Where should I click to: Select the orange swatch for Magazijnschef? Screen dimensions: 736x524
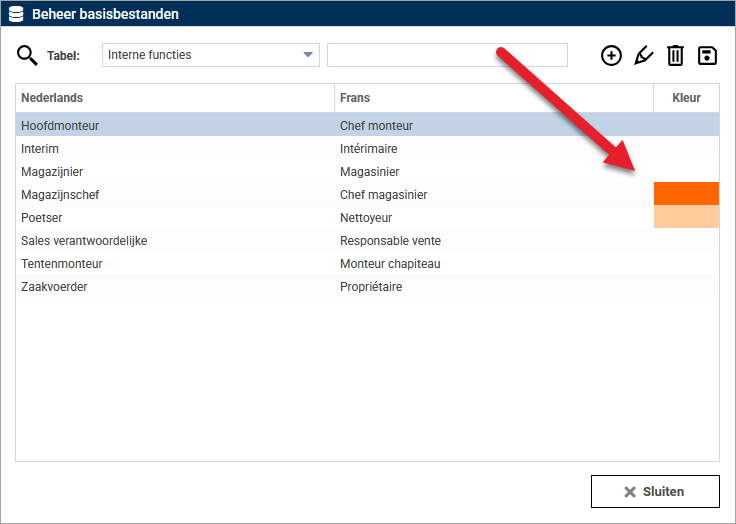[x=686, y=194]
